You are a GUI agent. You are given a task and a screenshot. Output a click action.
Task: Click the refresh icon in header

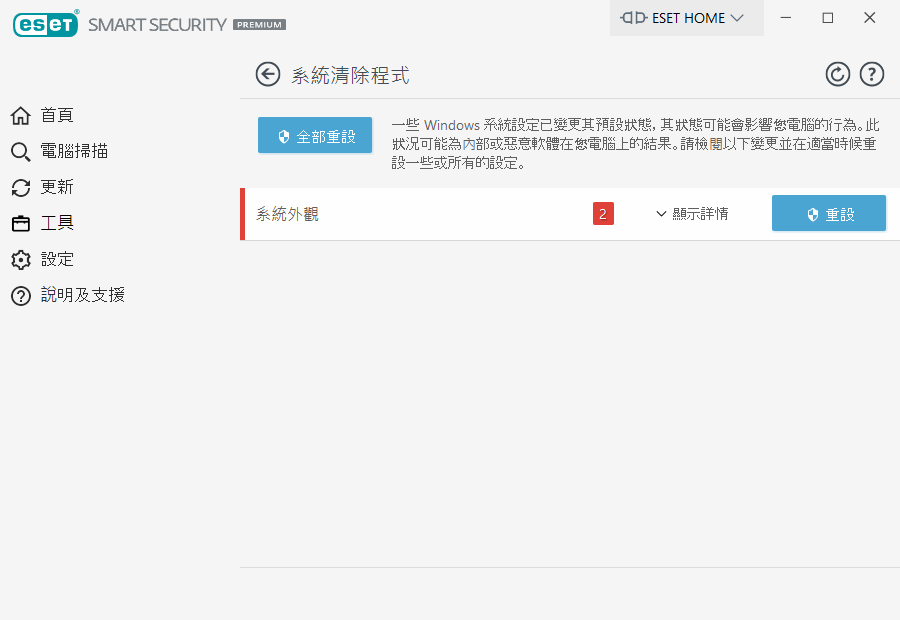tap(837, 74)
